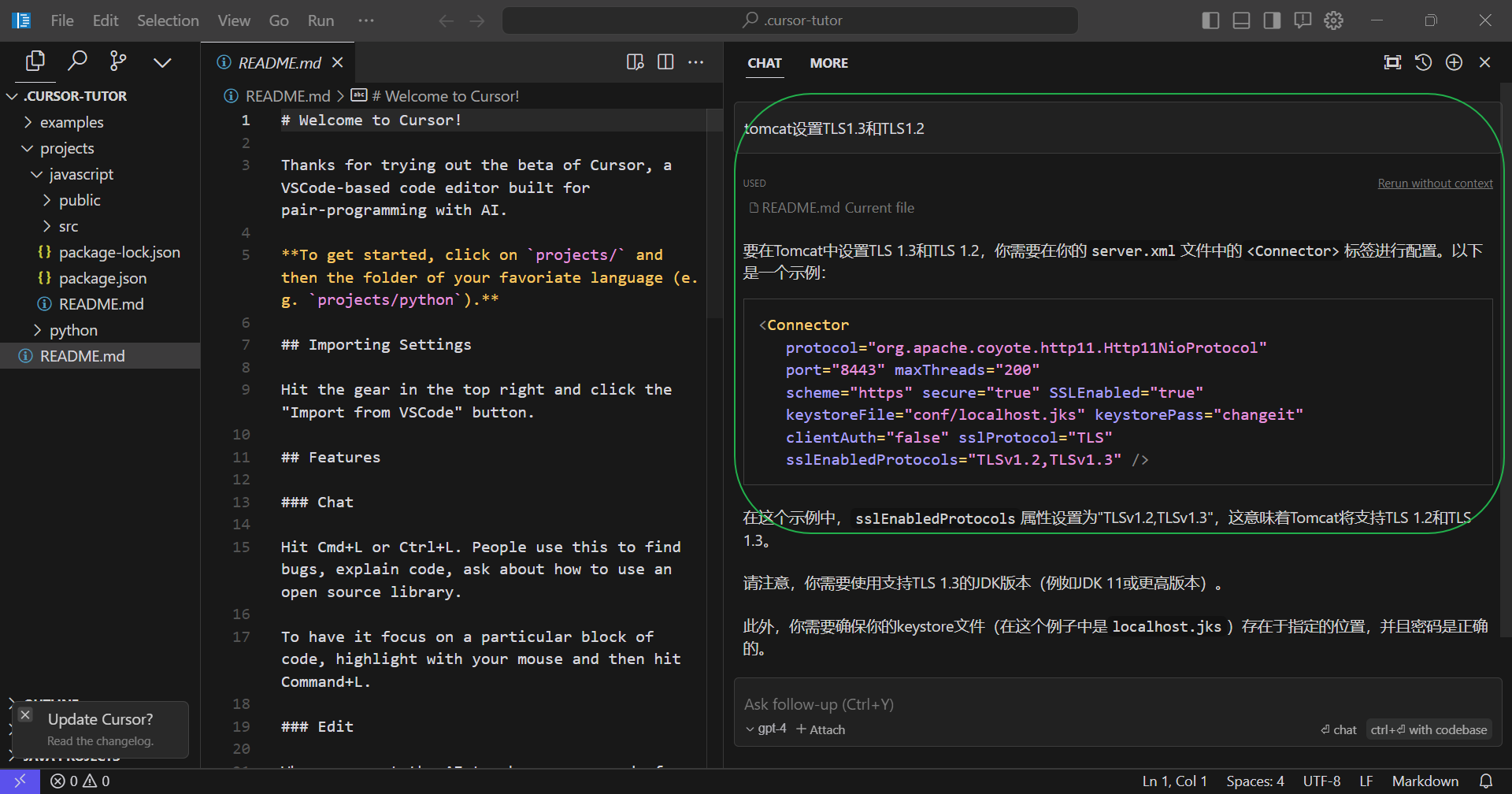Collapse the .CURSOR-TUTOR root folder
Image resolution: width=1512 pixels, height=794 pixels.
(x=100, y=96)
